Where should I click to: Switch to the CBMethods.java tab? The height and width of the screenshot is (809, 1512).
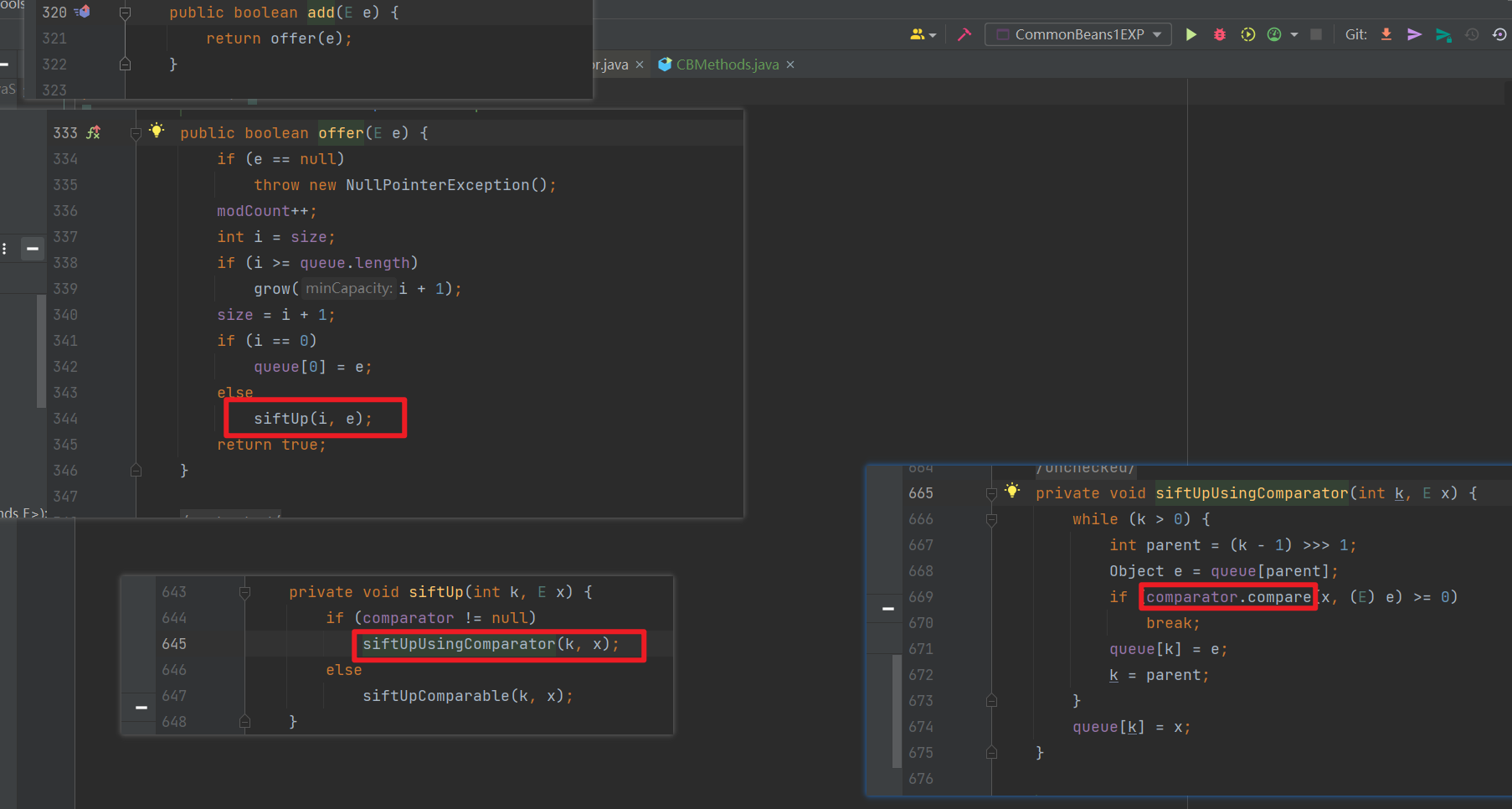727,64
